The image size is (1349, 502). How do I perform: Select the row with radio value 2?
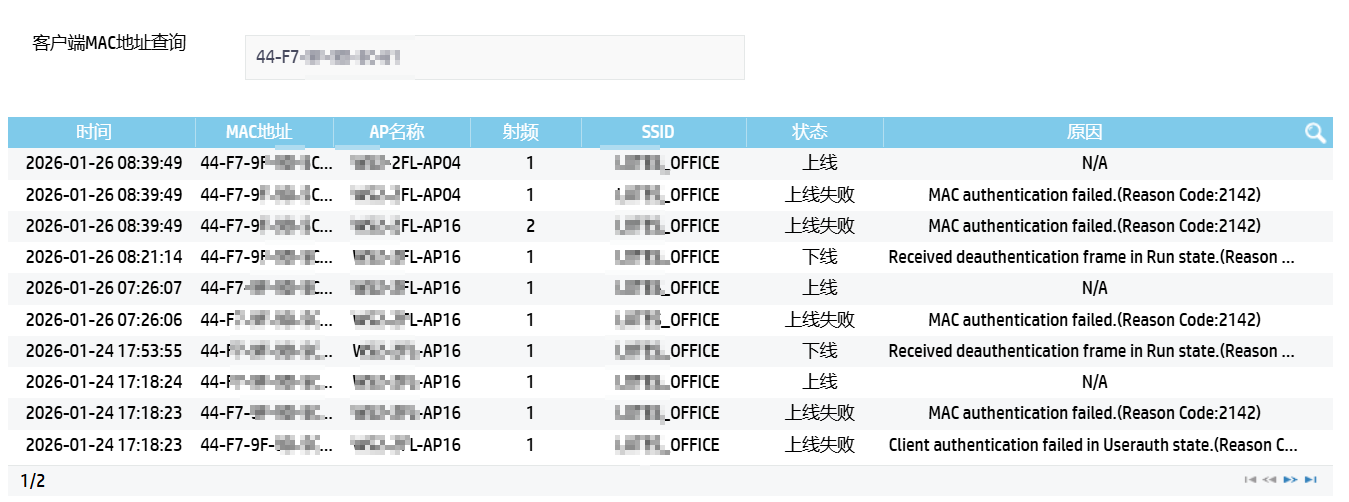530,226
